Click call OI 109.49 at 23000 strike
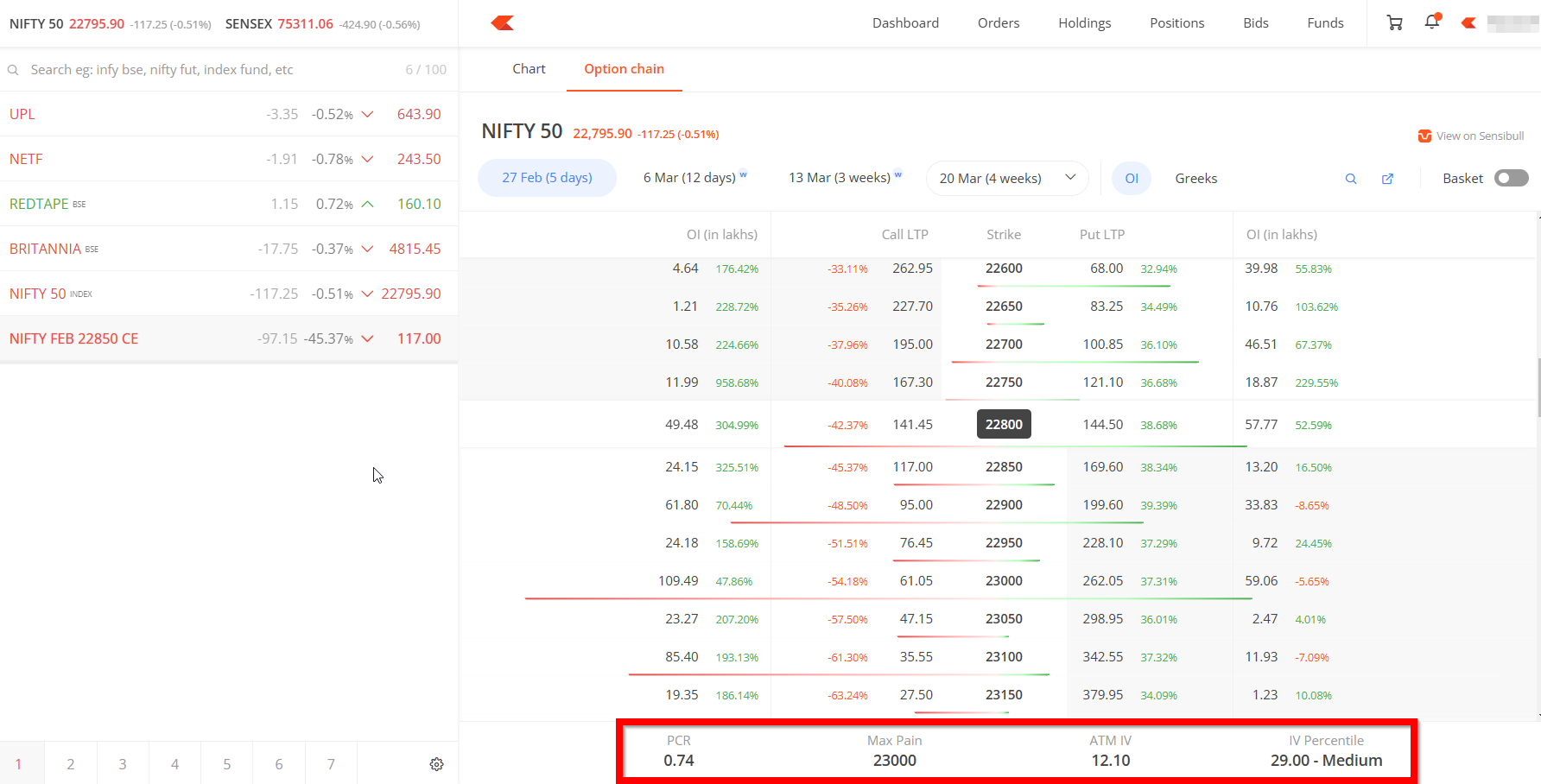Screen dimensions: 1541x784 [x=678, y=581]
